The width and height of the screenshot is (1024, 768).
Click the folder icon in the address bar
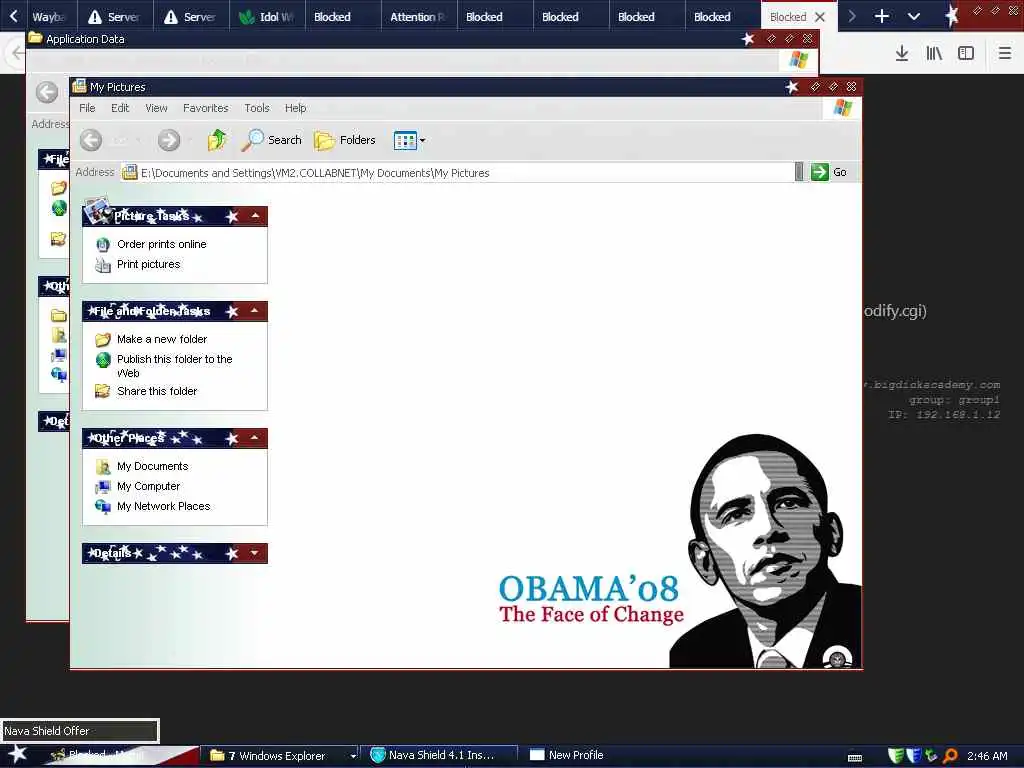pos(129,172)
